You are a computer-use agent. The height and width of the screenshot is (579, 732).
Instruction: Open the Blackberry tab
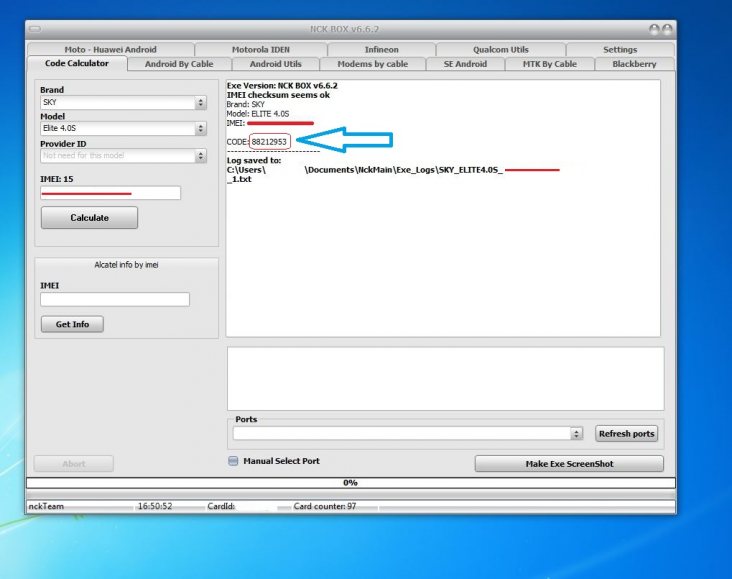click(x=634, y=64)
